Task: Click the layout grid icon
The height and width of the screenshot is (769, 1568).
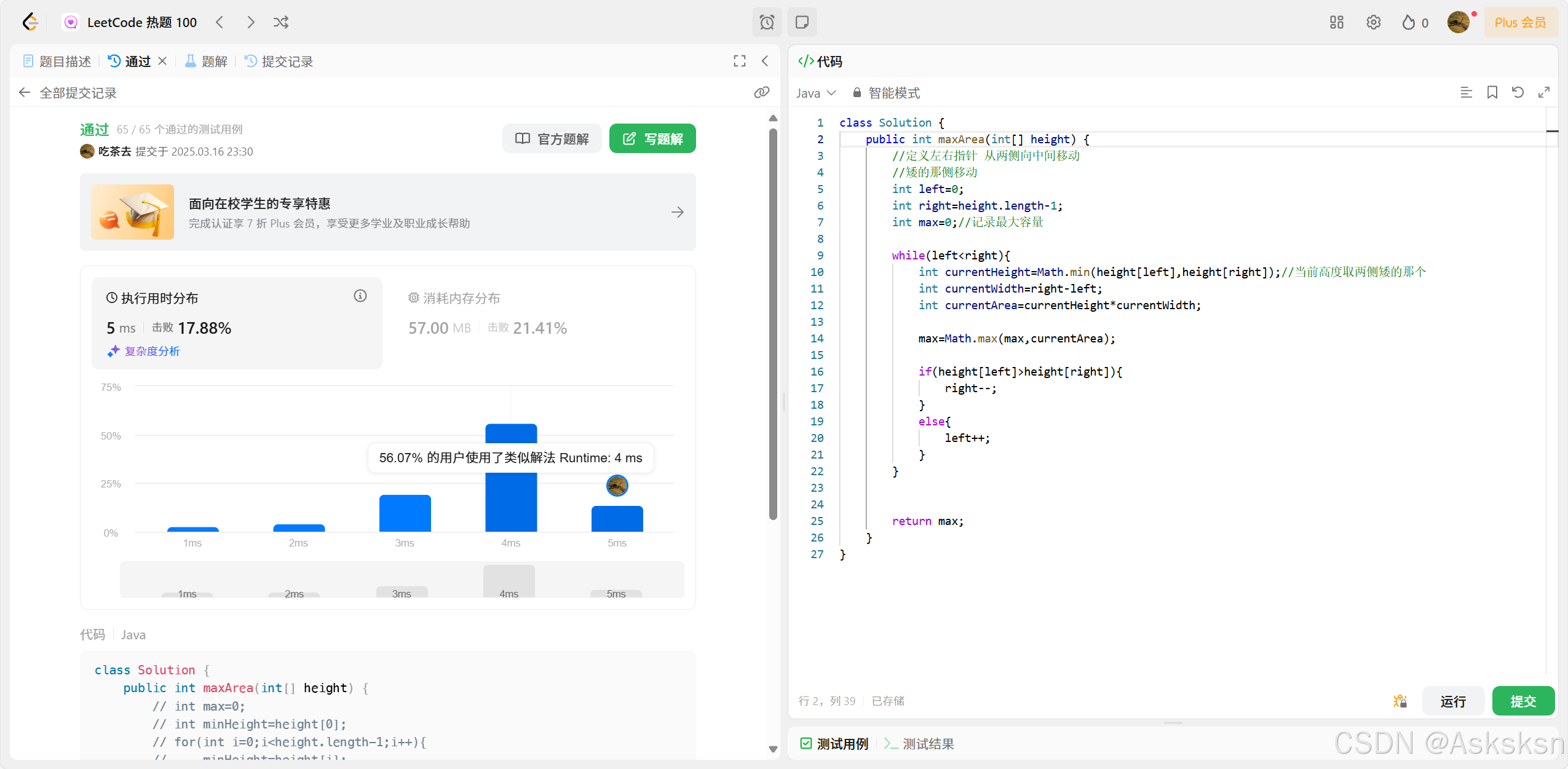Action: pyautogui.click(x=1336, y=23)
